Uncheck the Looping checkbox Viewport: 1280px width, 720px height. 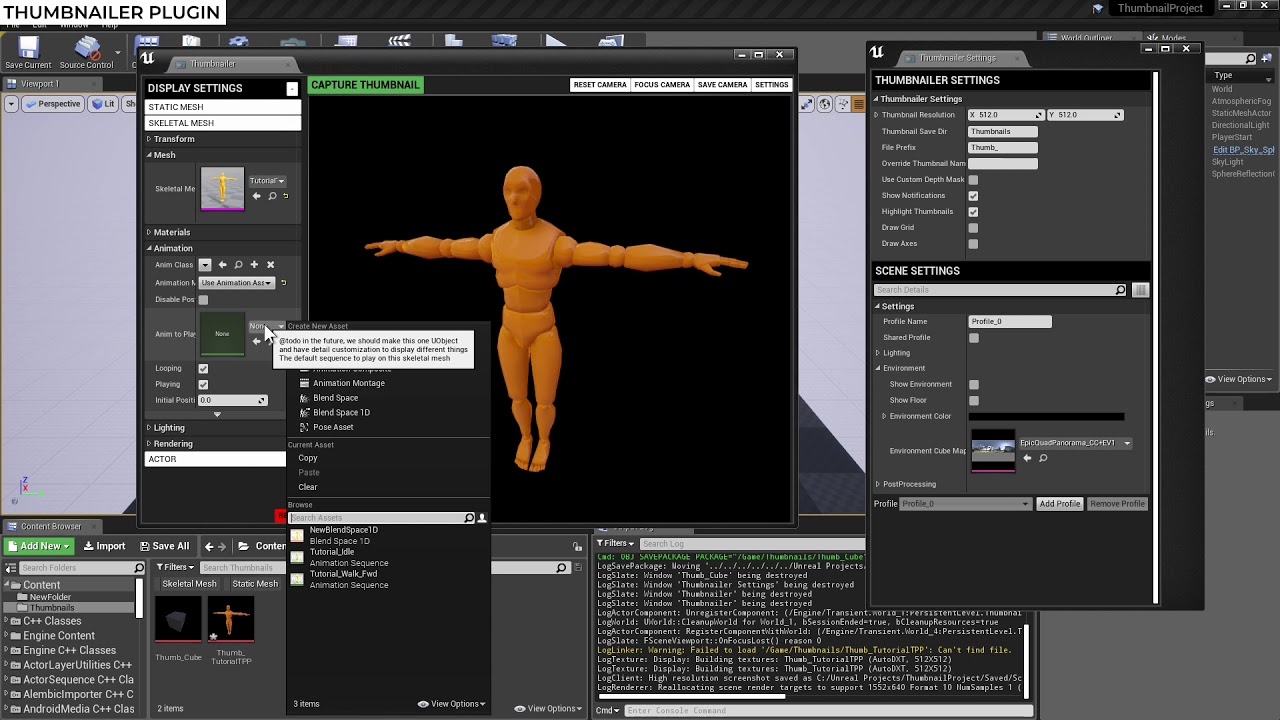click(x=203, y=368)
